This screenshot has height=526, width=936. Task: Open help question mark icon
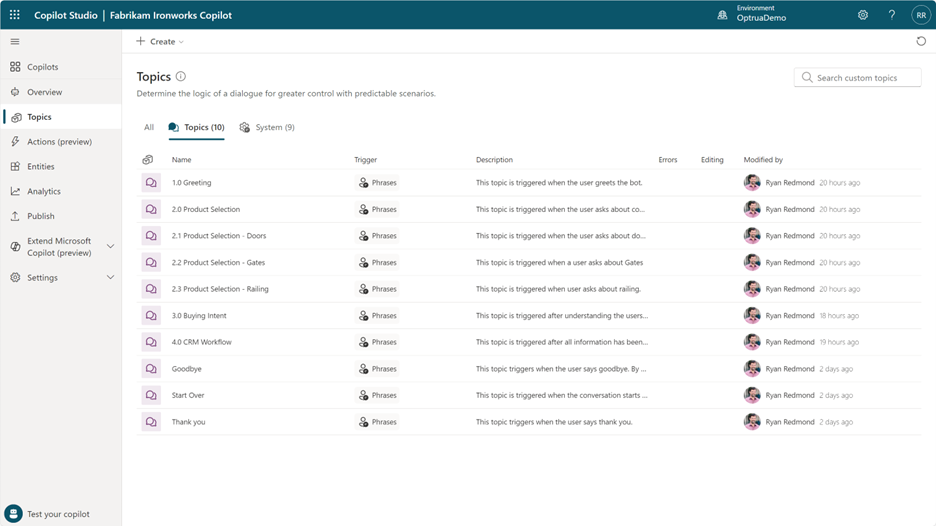[892, 15]
